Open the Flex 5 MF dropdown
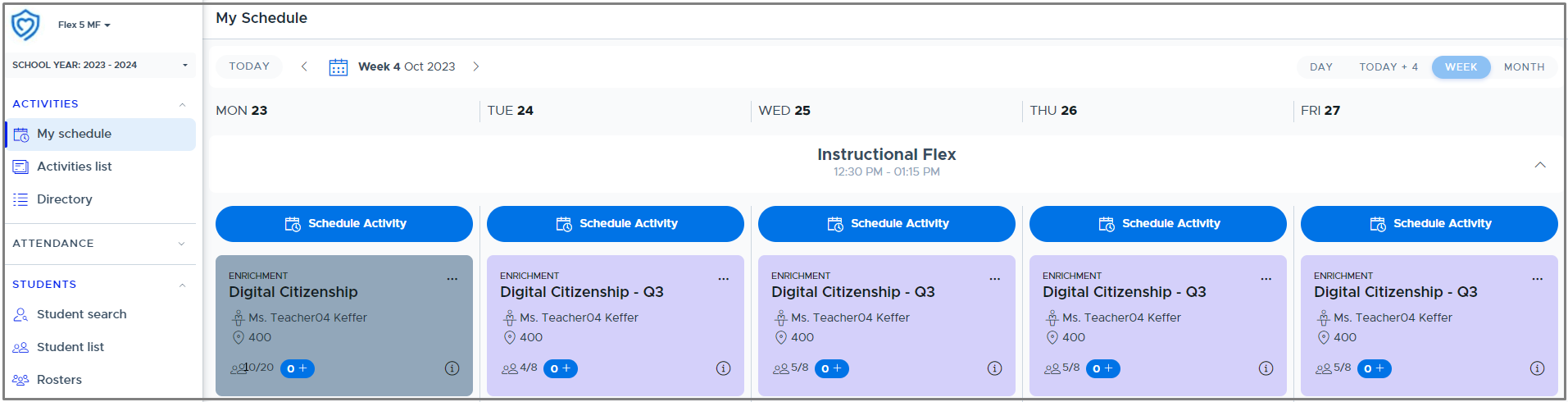The height and width of the screenshot is (402, 1568). click(x=84, y=25)
